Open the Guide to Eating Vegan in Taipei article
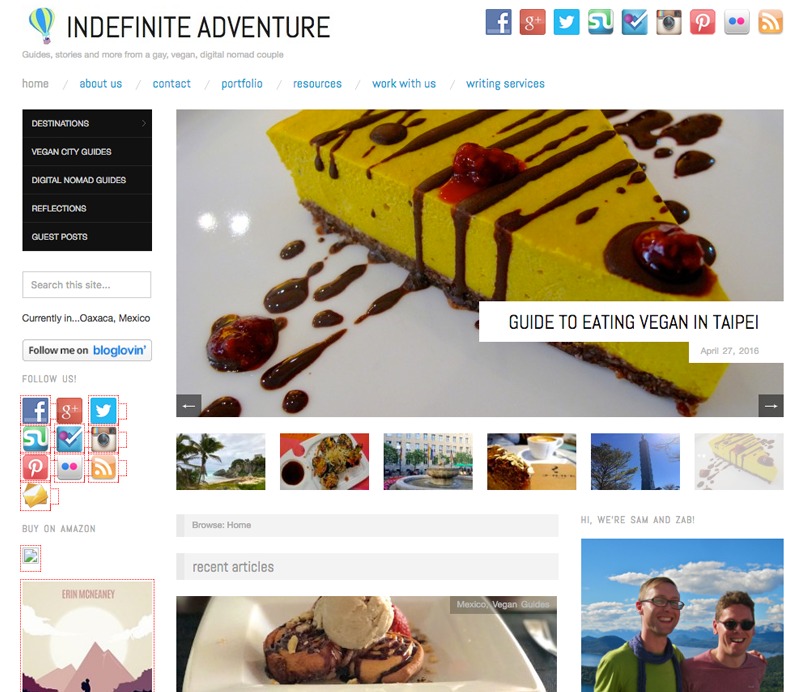The width and height of the screenshot is (806, 692). click(x=633, y=322)
